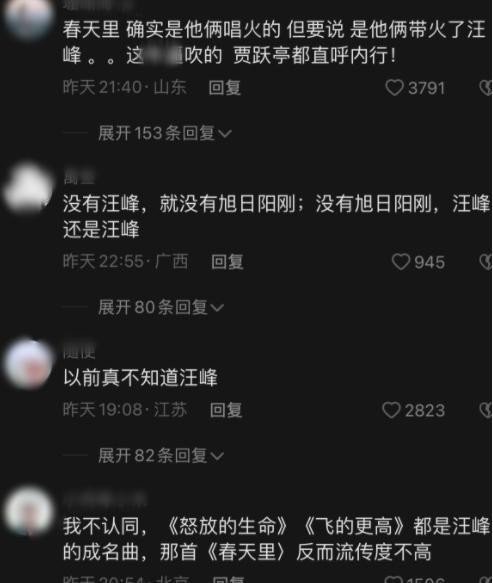Dislike the 山东 comment via broken heart

486,88
